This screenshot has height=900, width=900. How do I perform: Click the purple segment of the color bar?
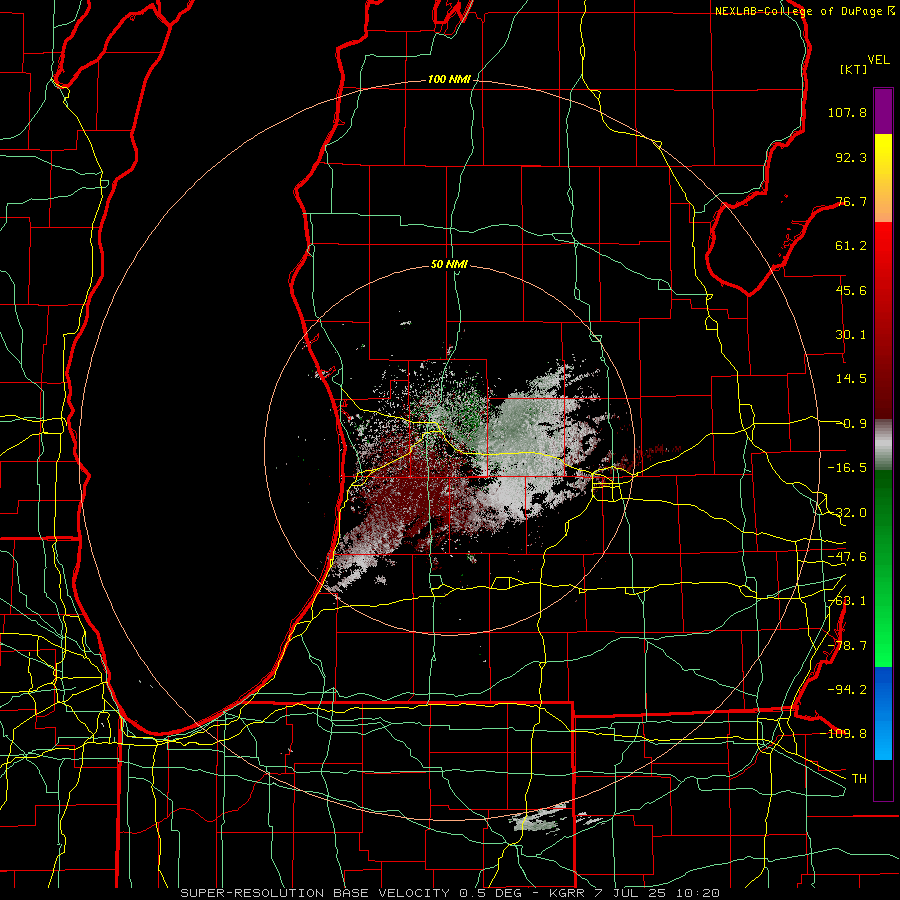tap(883, 111)
